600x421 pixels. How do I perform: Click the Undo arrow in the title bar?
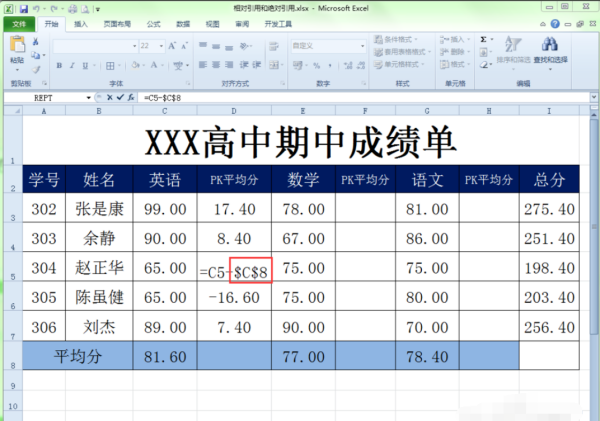point(36,8)
